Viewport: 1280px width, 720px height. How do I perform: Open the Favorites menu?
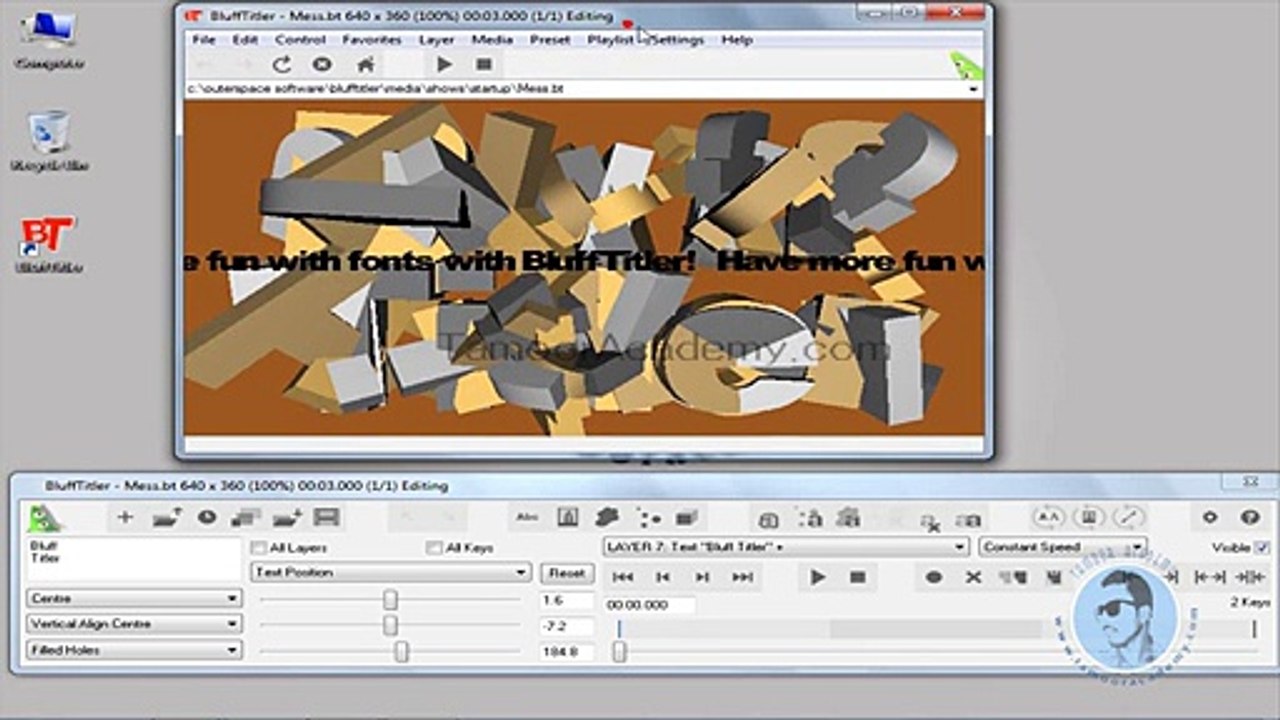372,40
